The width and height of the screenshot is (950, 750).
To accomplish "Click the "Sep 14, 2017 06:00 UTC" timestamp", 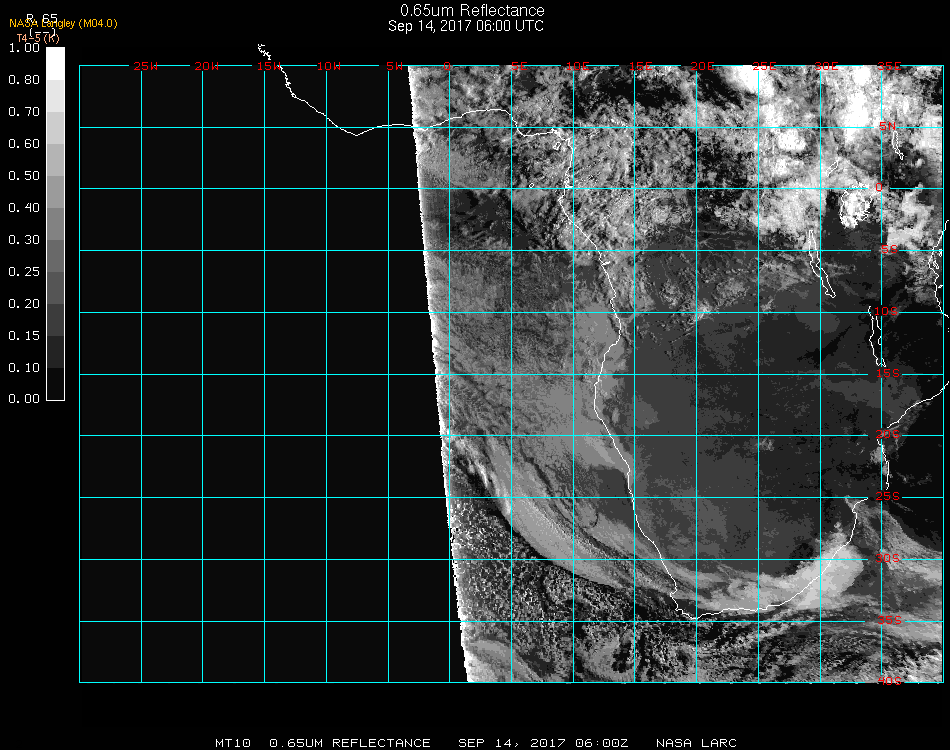I will click(x=466, y=26).
